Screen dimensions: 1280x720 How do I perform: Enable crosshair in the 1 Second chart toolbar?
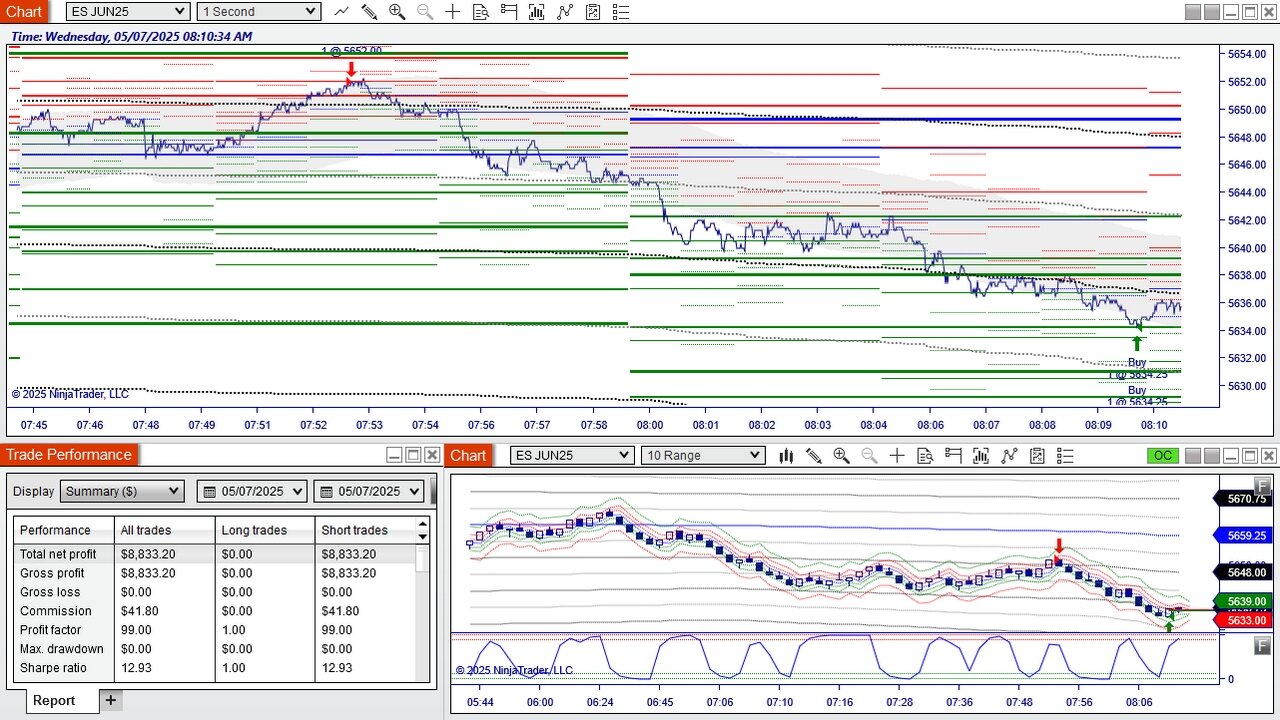point(453,12)
